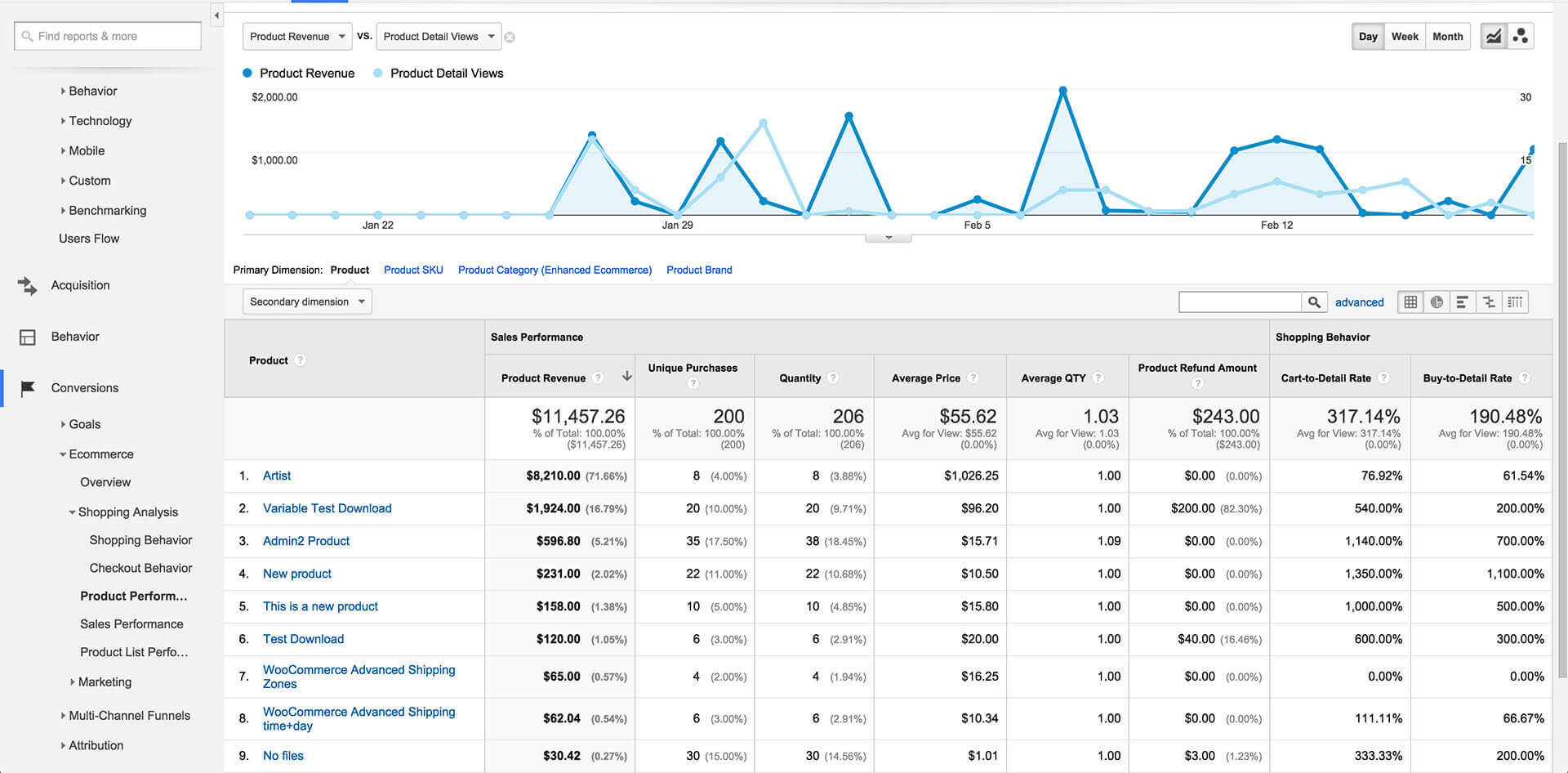Show help for Average QTY column

pos(1098,378)
